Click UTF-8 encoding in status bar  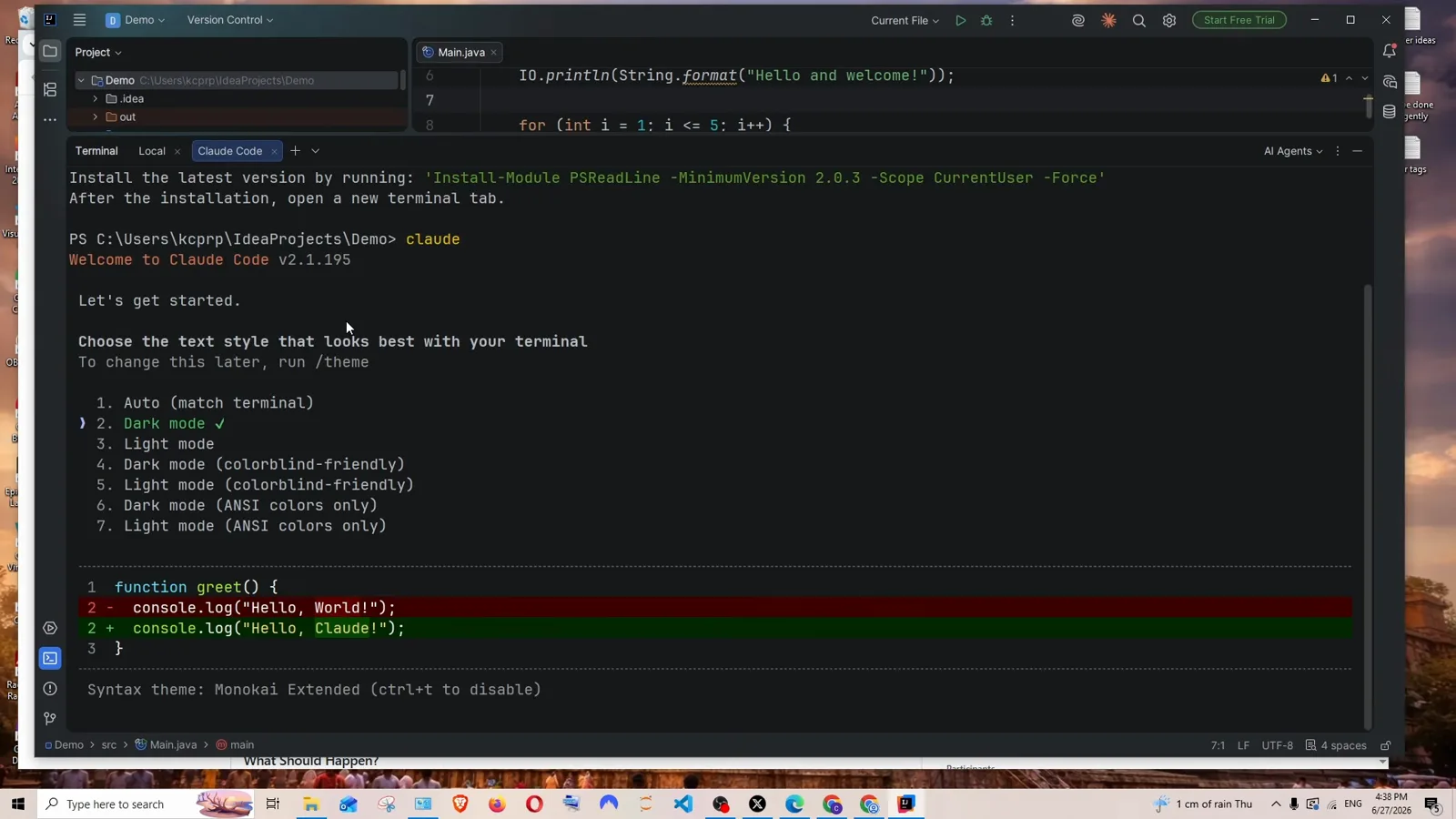point(1277,745)
